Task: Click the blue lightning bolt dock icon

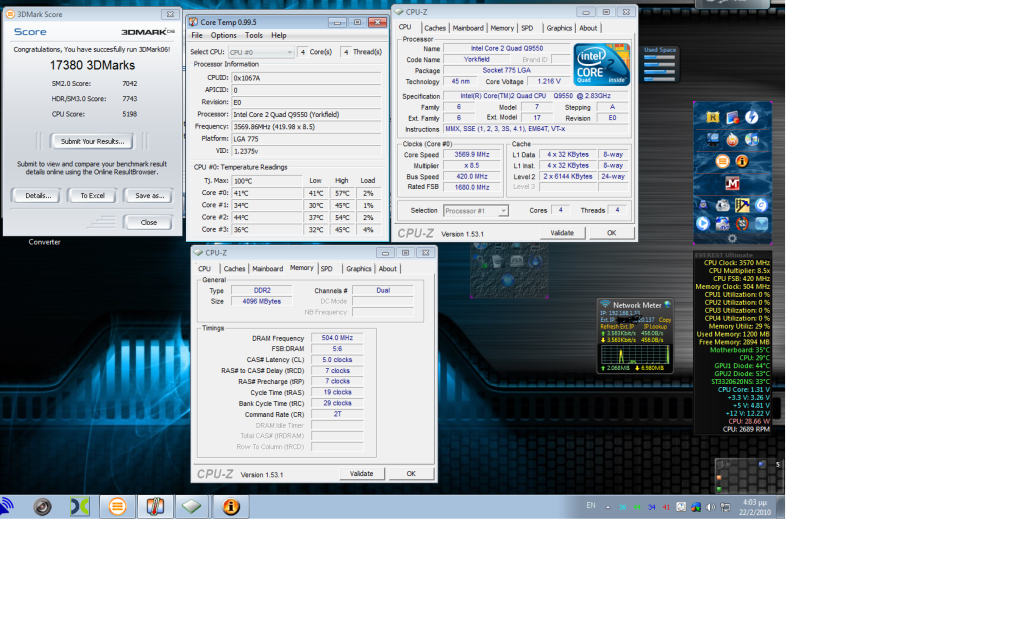Action: pyautogui.click(x=751, y=116)
